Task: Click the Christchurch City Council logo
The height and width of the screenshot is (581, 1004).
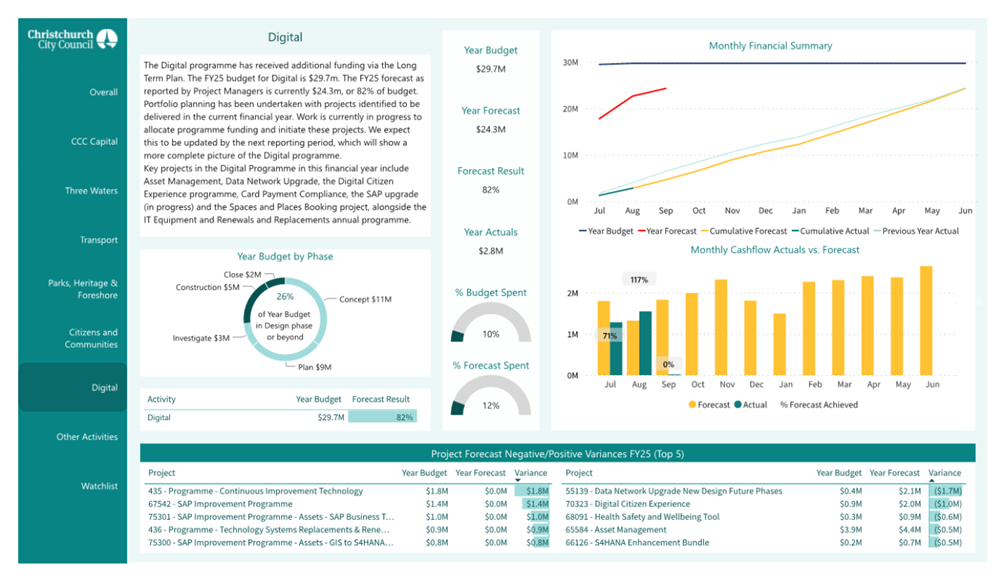Action: 72,39
